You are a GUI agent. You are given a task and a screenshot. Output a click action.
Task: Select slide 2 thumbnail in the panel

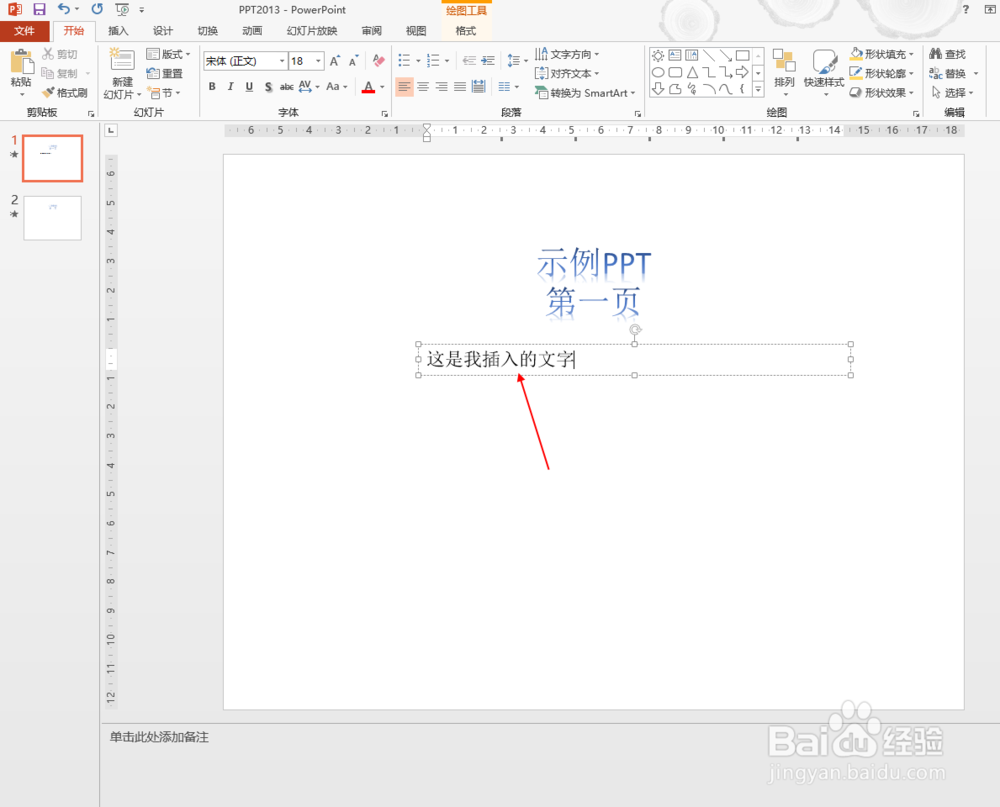[x=52, y=217]
